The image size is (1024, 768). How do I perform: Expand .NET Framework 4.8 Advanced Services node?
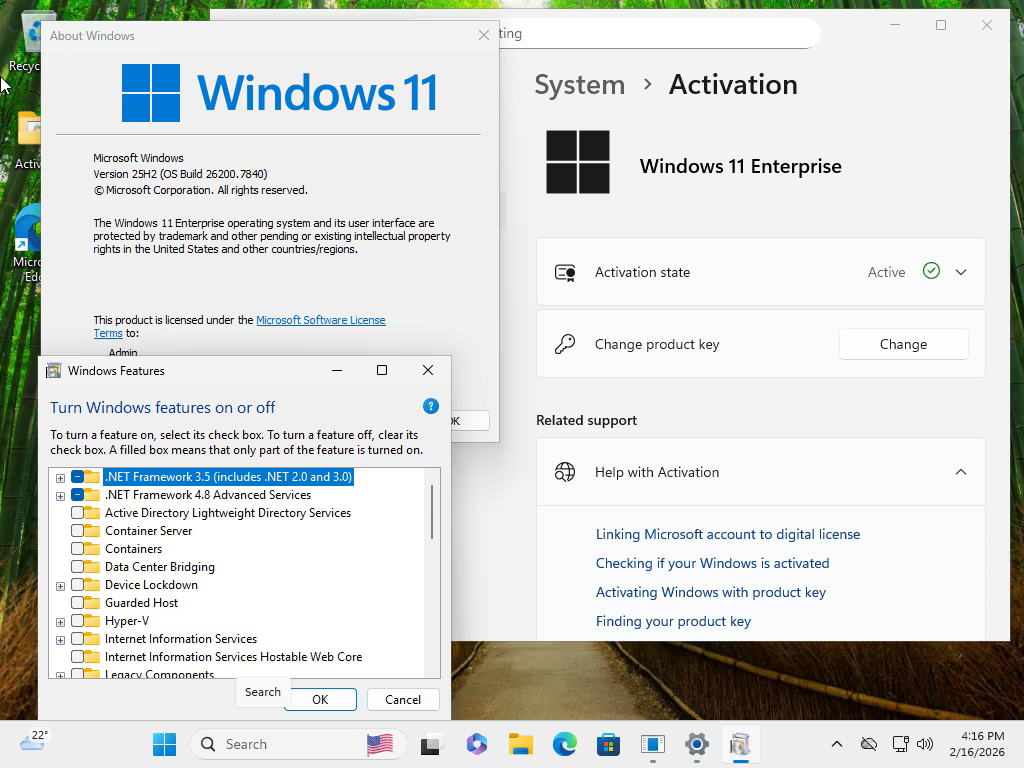(60, 496)
